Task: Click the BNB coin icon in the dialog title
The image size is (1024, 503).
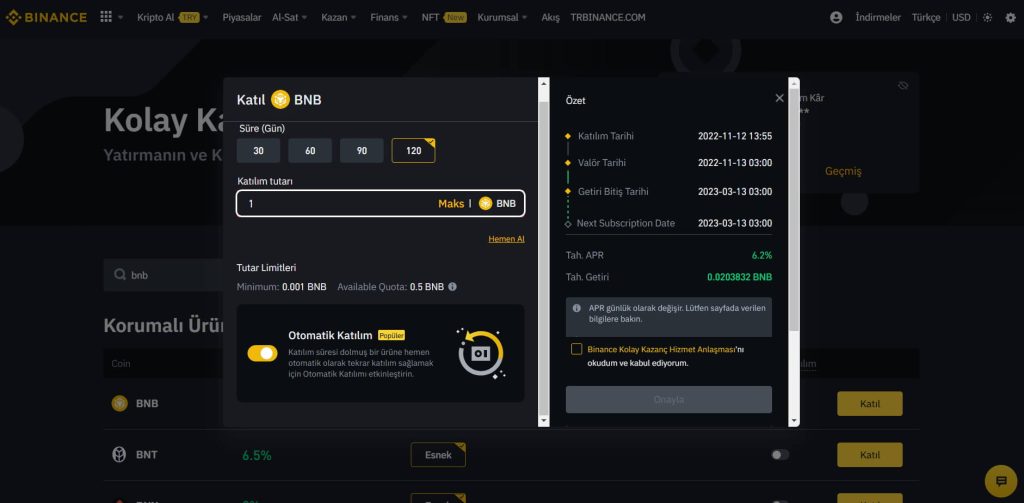Action: (x=280, y=99)
